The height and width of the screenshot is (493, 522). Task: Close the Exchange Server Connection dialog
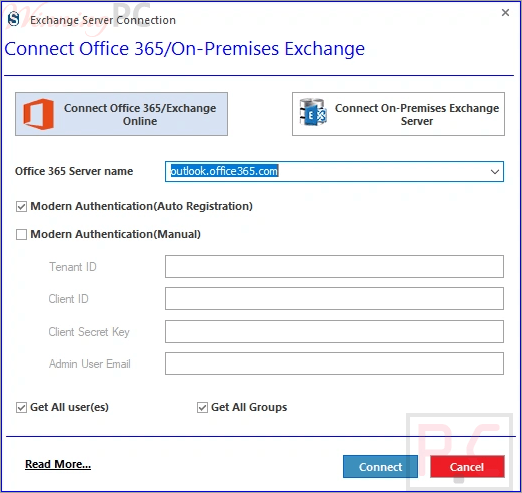click(x=505, y=13)
